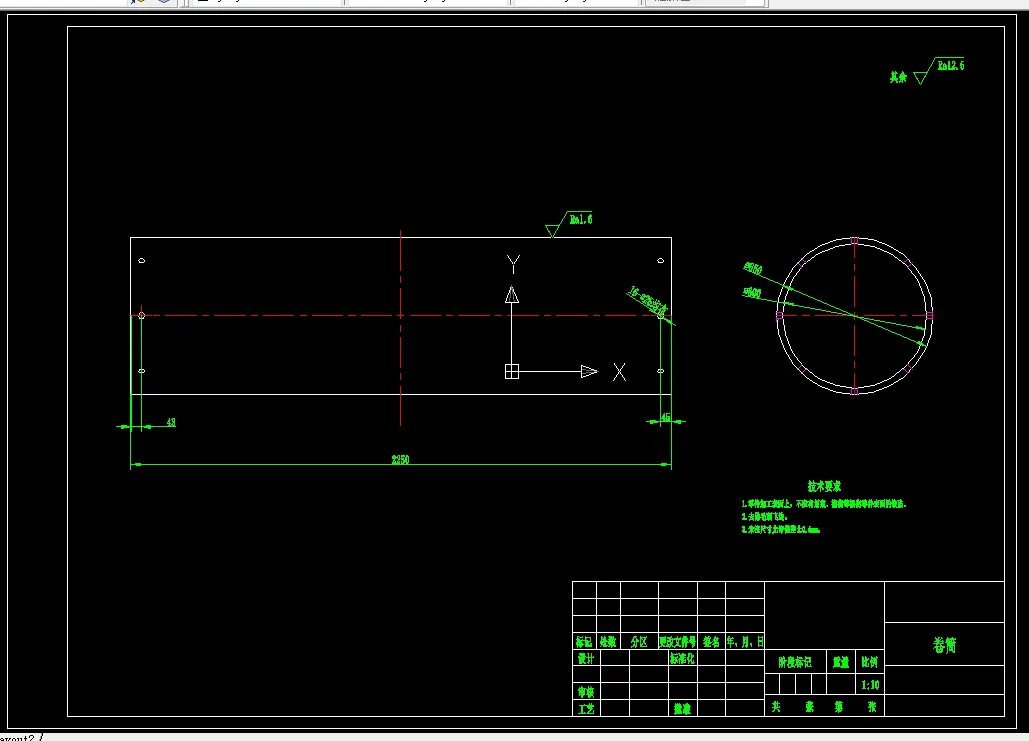Select the upper-left small hole in drum view
Viewport: 1029px width, 741px height.
142,261
